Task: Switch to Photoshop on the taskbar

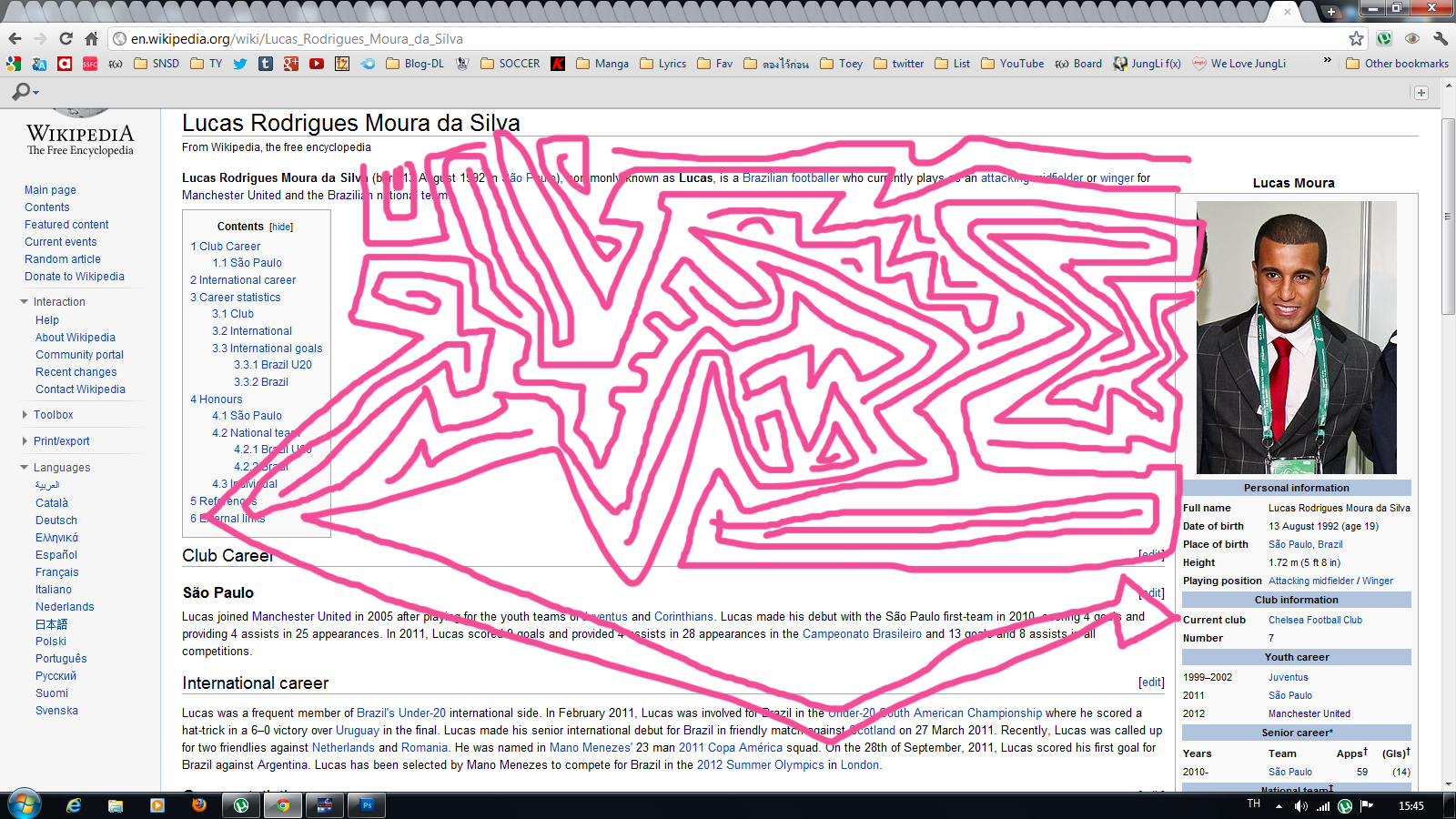Action: [x=367, y=805]
